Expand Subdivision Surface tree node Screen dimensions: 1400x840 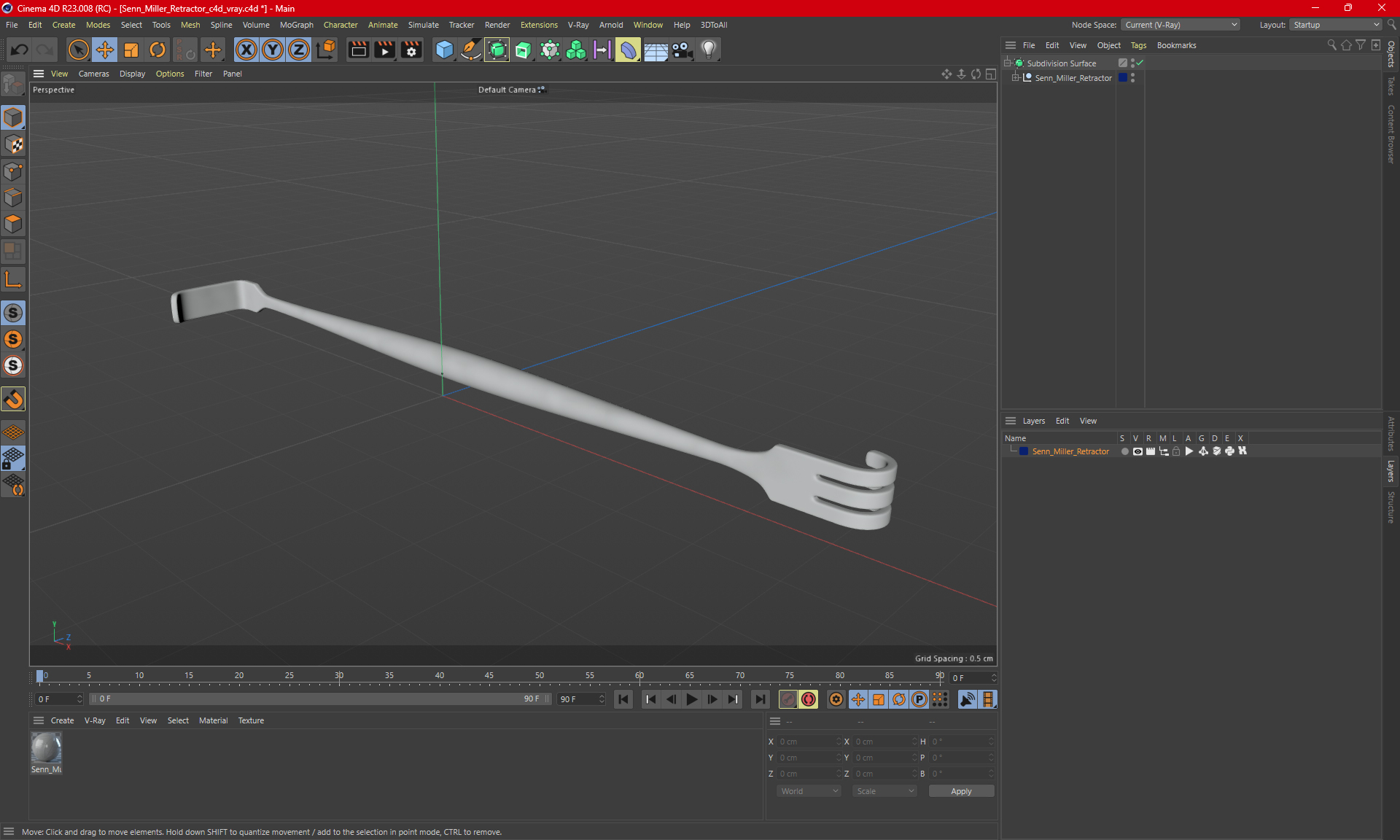(x=1008, y=63)
